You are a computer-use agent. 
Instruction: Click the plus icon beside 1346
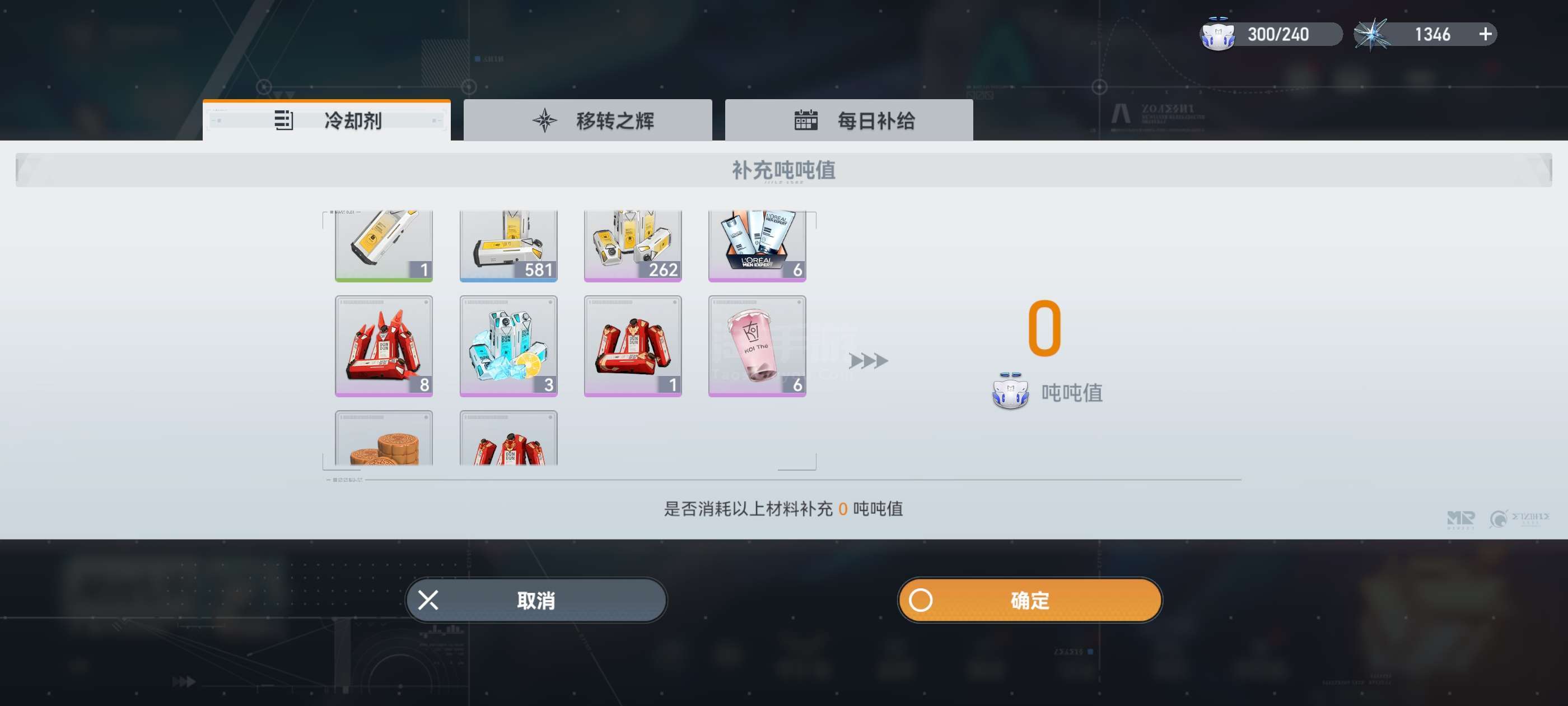(x=1485, y=34)
